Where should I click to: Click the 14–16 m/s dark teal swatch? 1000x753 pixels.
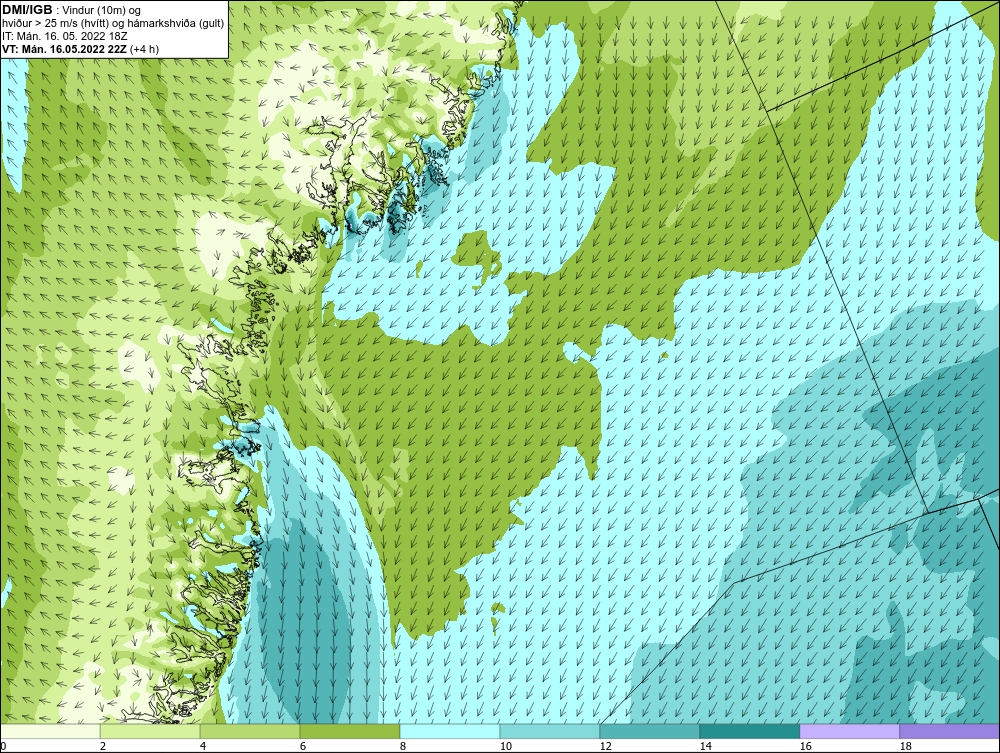tap(750, 731)
